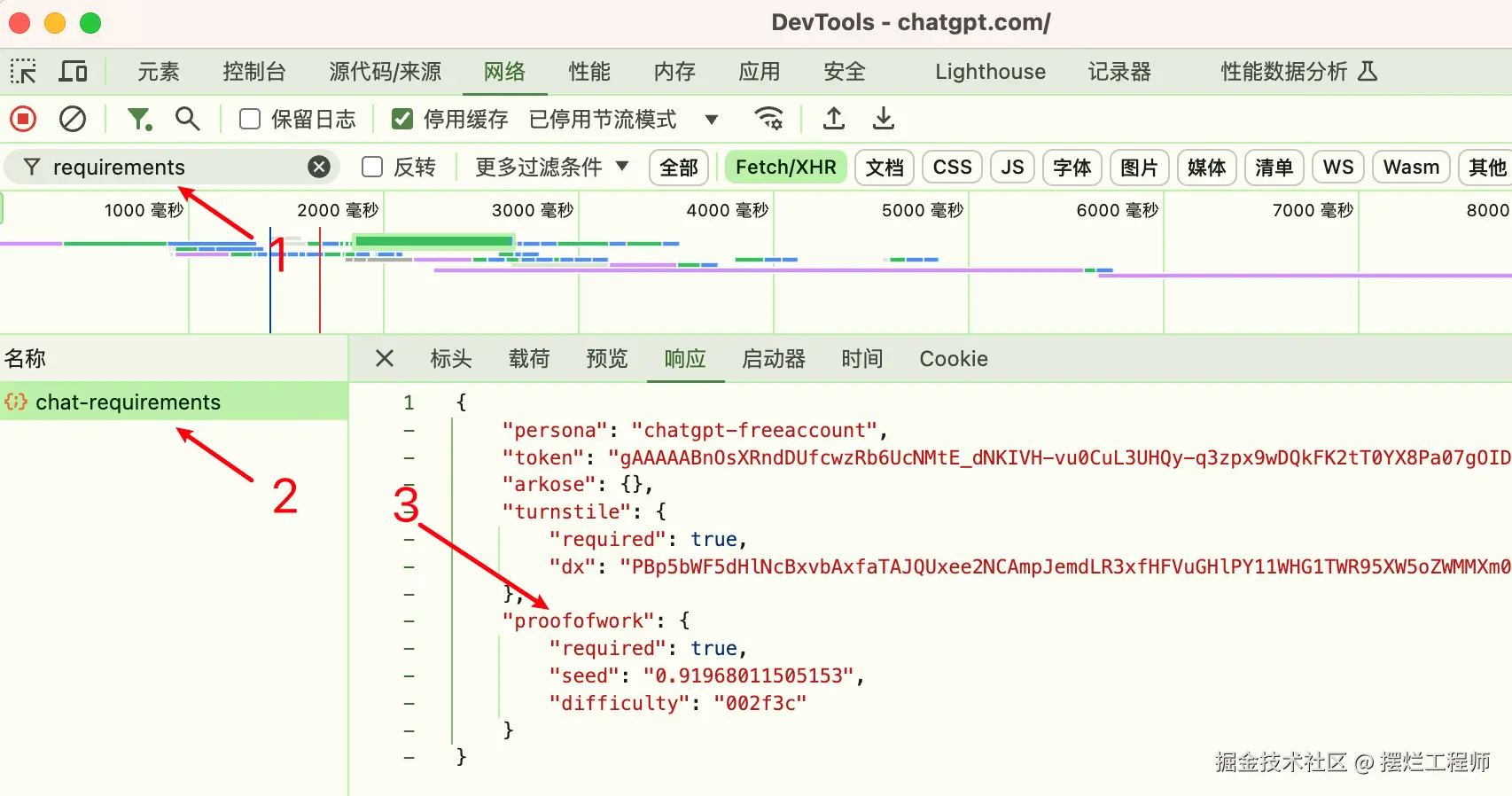This screenshot has width=1512, height=796.
Task: Switch to the 预览 tab
Action: [x=607, y=358]
